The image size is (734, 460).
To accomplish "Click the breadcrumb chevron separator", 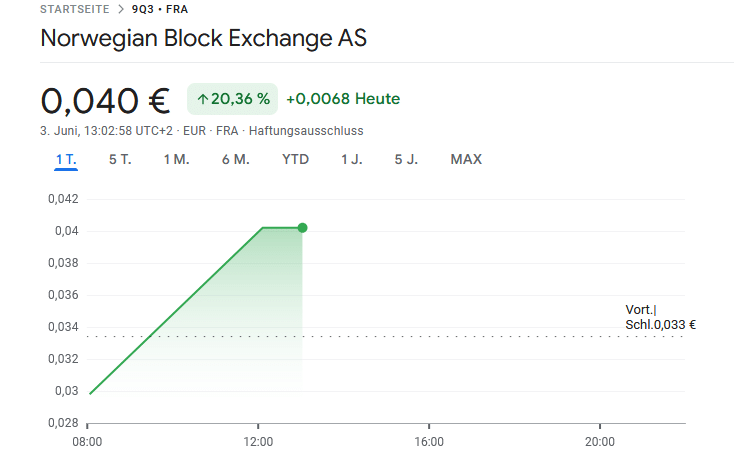I will 121,9.
